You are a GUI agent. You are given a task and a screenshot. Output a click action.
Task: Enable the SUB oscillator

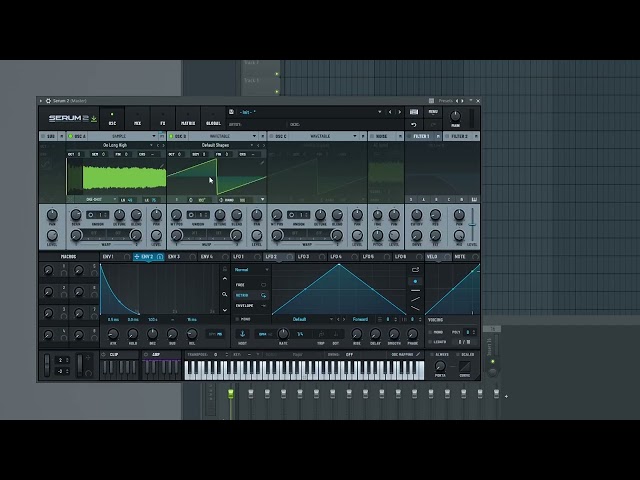pos(42,136)
